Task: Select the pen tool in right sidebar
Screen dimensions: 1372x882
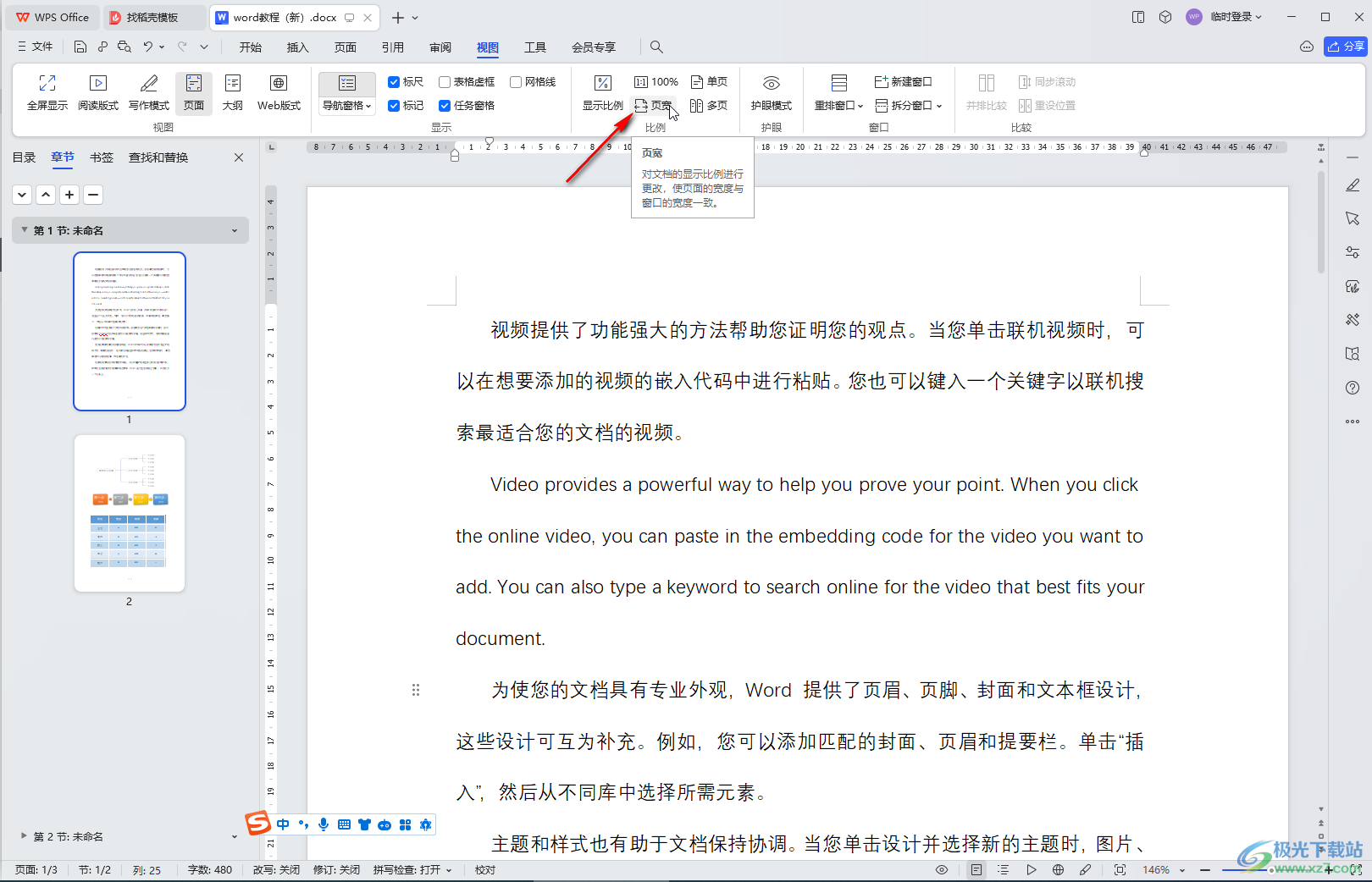Action: click(x=1353, y=185)
